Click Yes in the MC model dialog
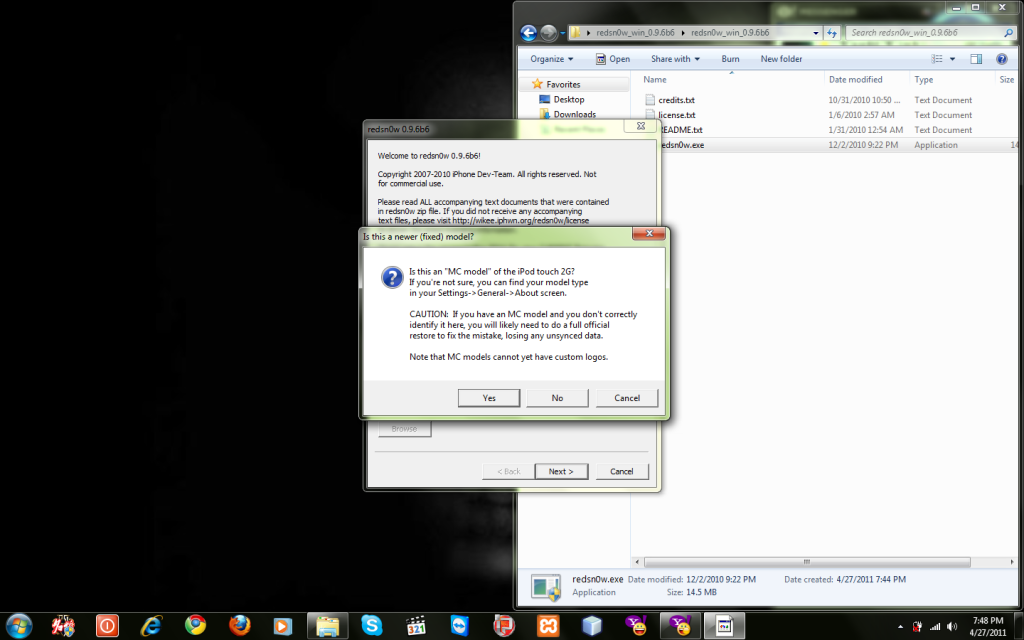Screen dimensions: 1024x640 coord(489,398)
